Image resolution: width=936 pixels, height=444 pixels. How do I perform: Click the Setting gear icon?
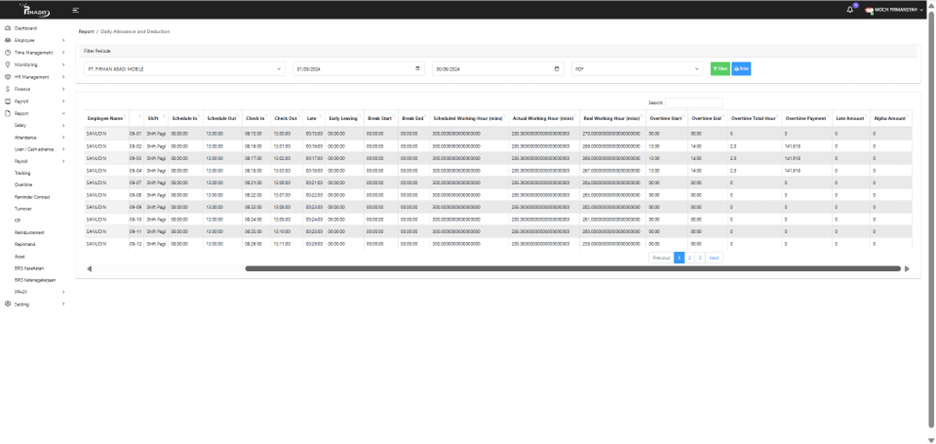[7, 304]
